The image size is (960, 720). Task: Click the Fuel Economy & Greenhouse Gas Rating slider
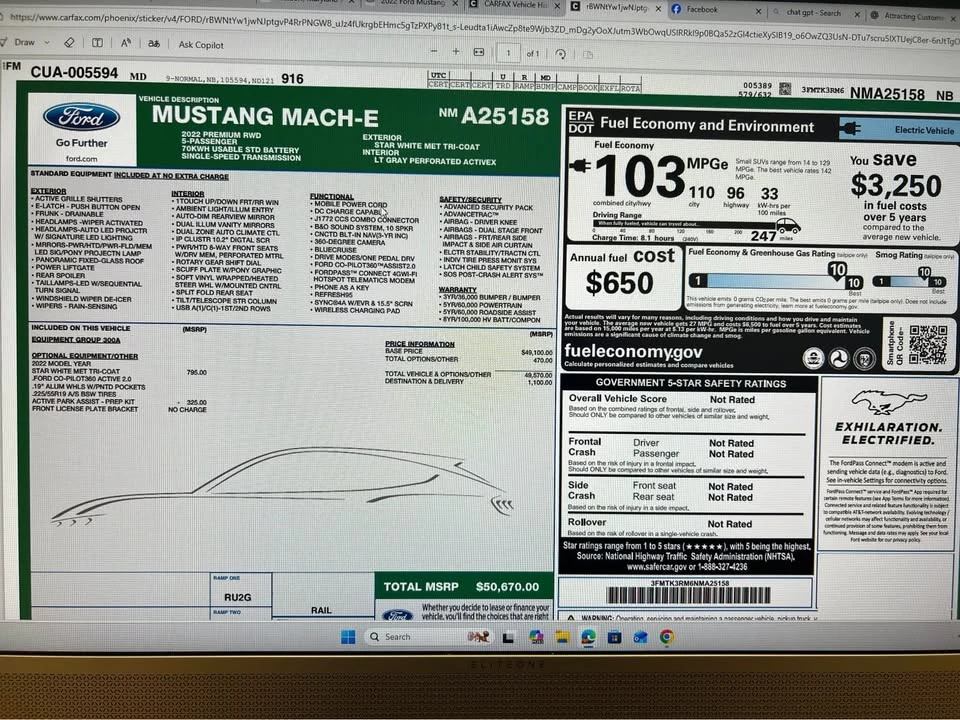(776, 281)
